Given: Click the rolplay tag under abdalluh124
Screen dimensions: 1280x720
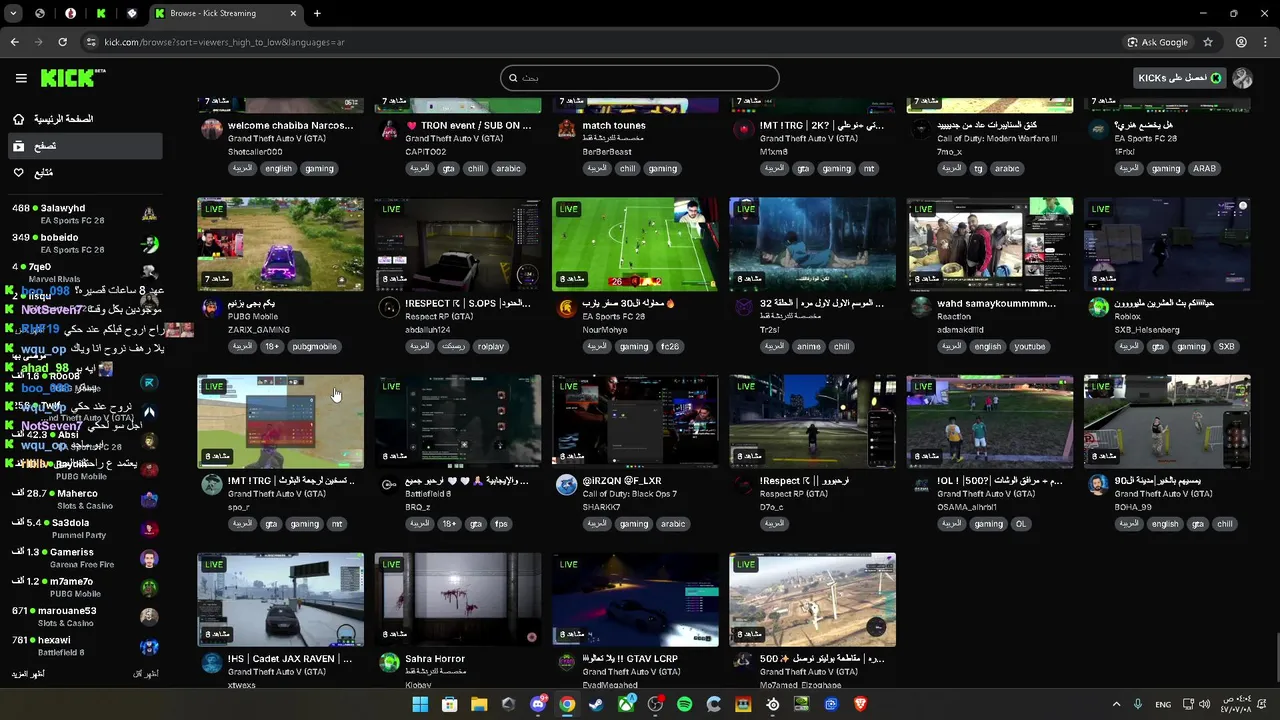Looking at the screenshot, I should coord(491,346).
